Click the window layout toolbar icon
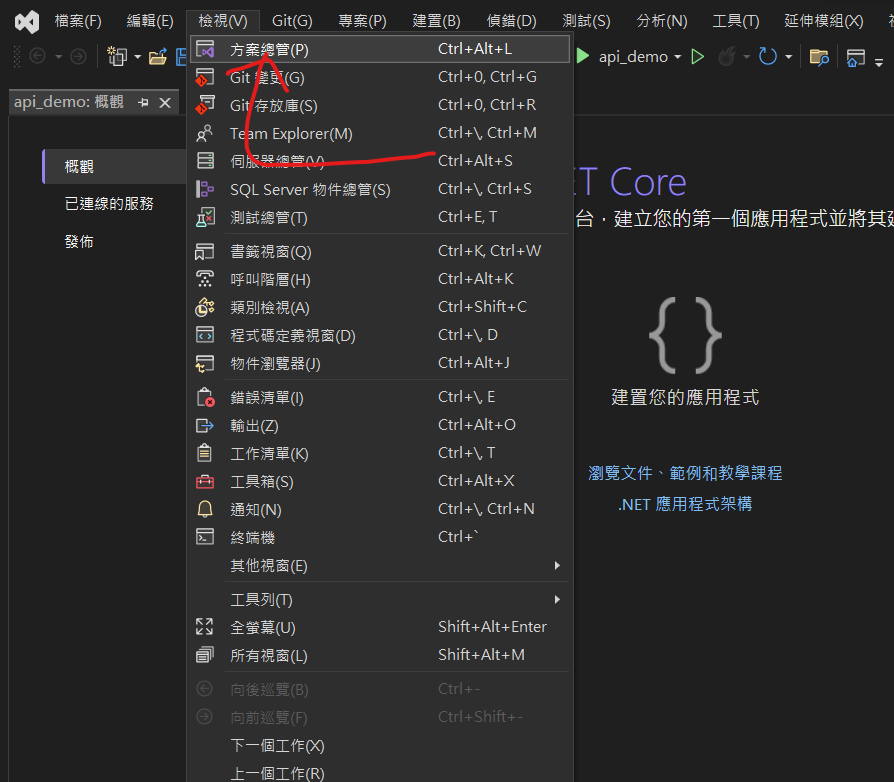 coord(855,58)
